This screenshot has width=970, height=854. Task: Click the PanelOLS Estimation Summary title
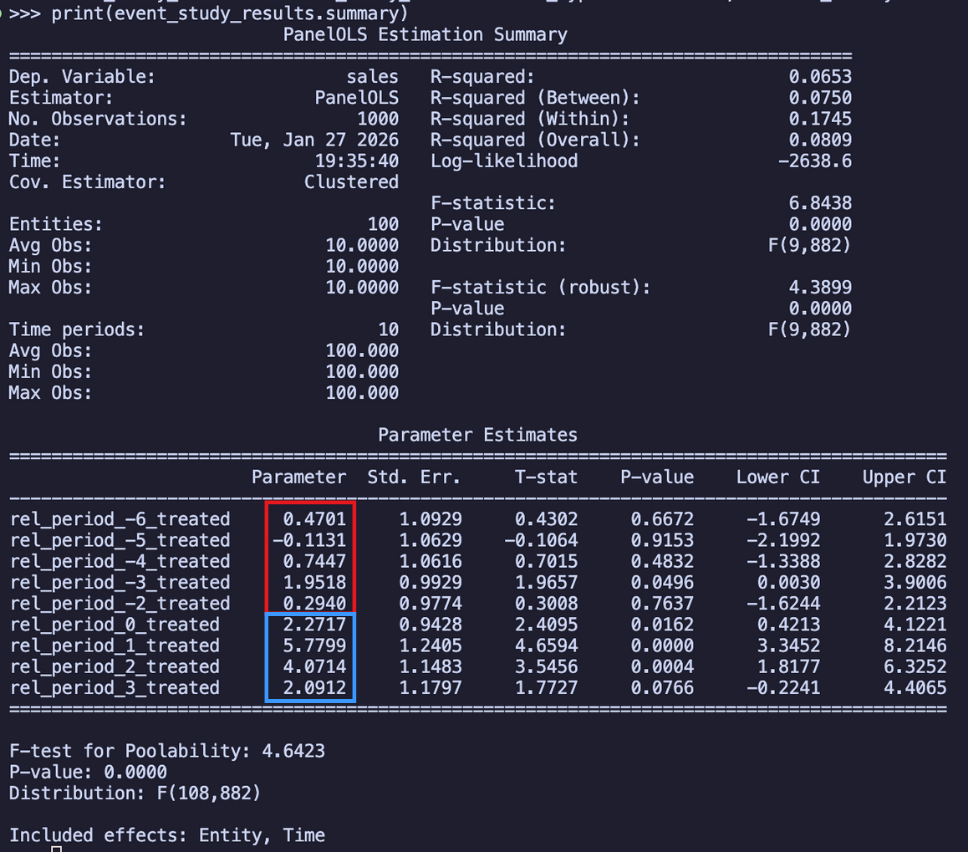pyautogui.click(x=425, y=35)
